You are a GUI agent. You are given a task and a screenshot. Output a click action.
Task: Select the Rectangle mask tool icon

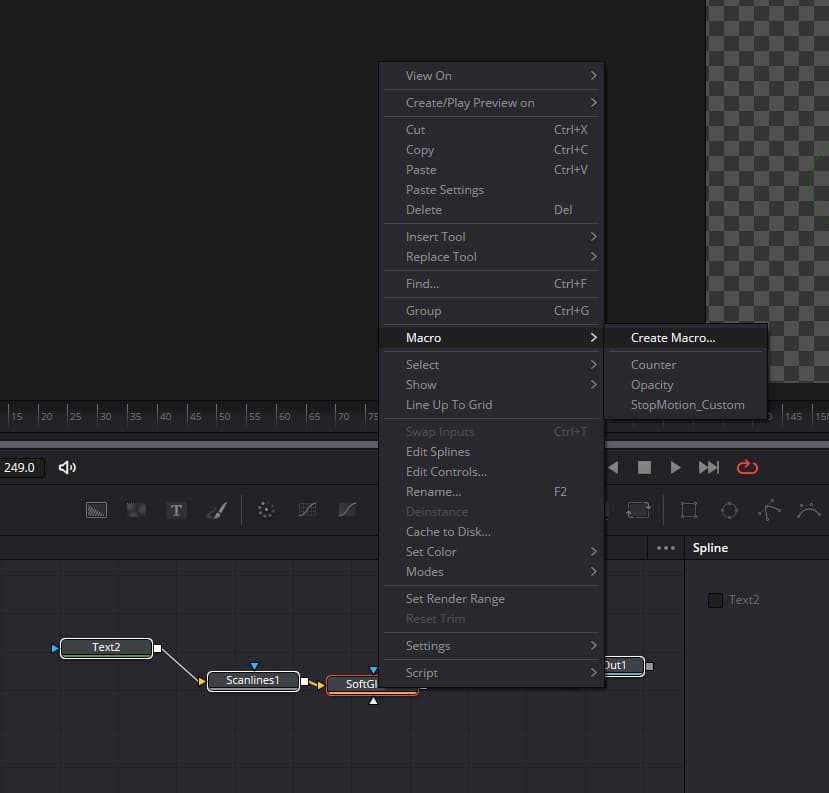click(689, 510)
